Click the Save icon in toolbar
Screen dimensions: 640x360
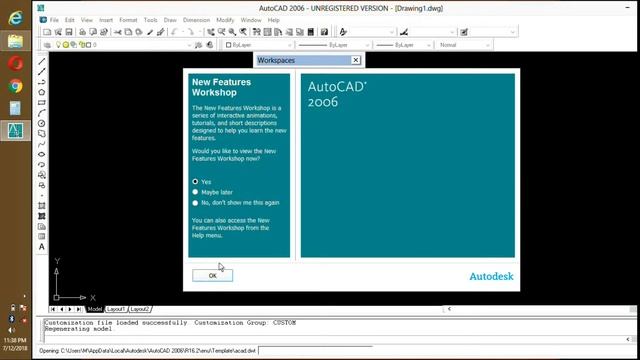click(69, 32)
